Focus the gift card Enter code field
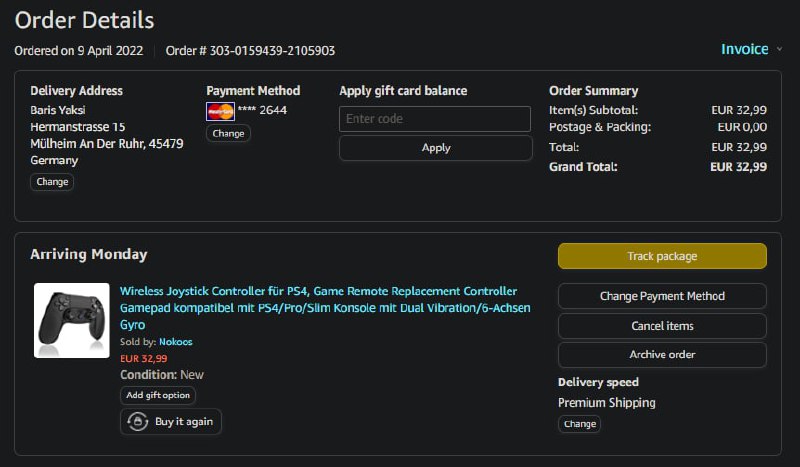The height and width of the screenshot is (467, 800). [435, 119]
